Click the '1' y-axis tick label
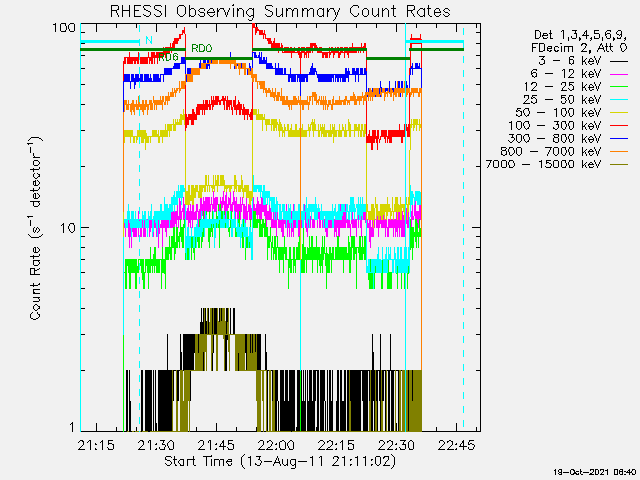Screen dimensions: 640x480 [x=72, y=427]
